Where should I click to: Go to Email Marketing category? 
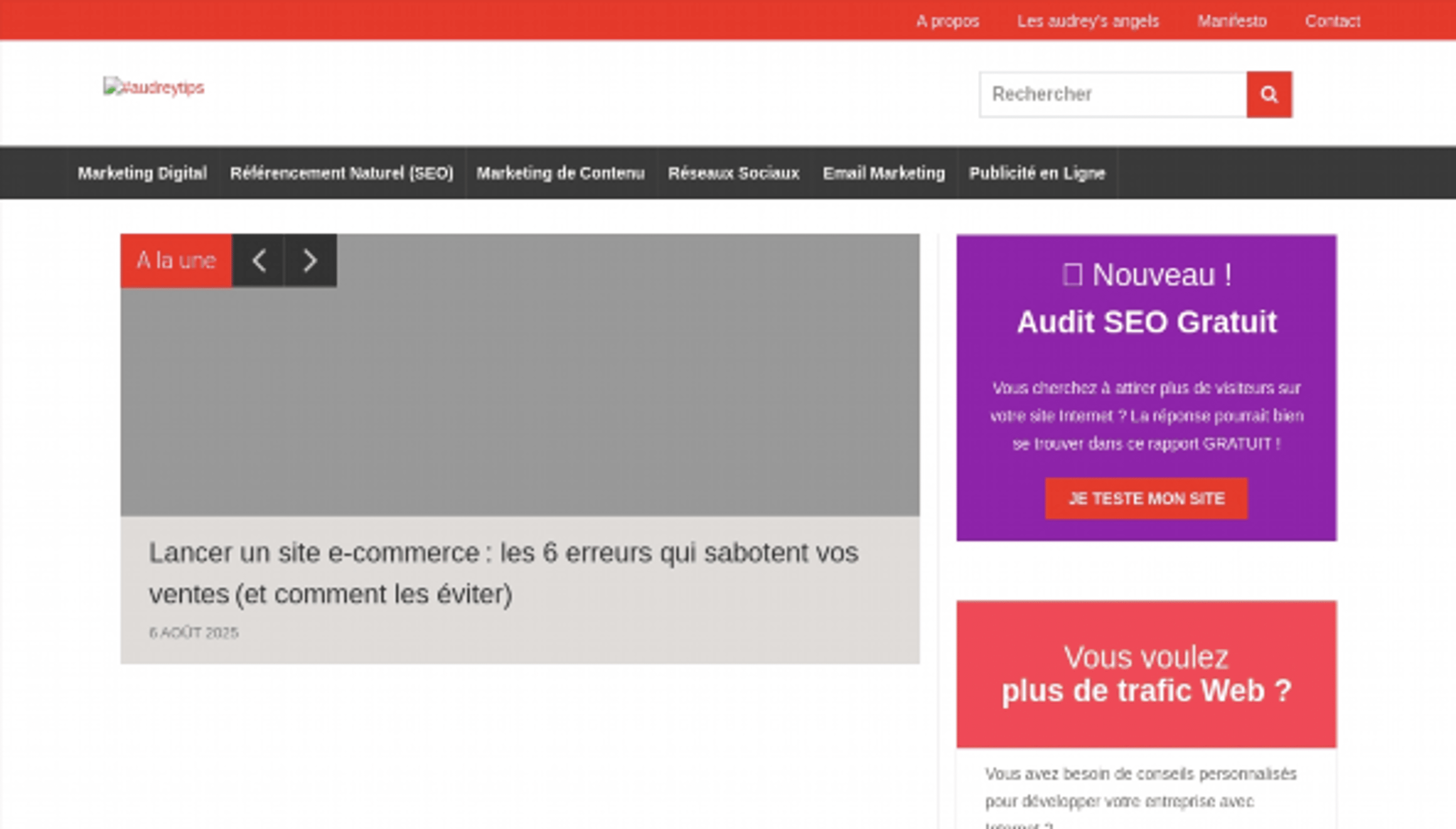pos(883,173)
